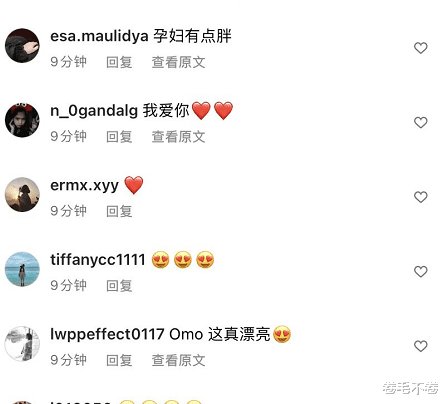Open esa.maulidya's profile picture
The width and height of the screenshot is (446, 404).
point(22,46)
